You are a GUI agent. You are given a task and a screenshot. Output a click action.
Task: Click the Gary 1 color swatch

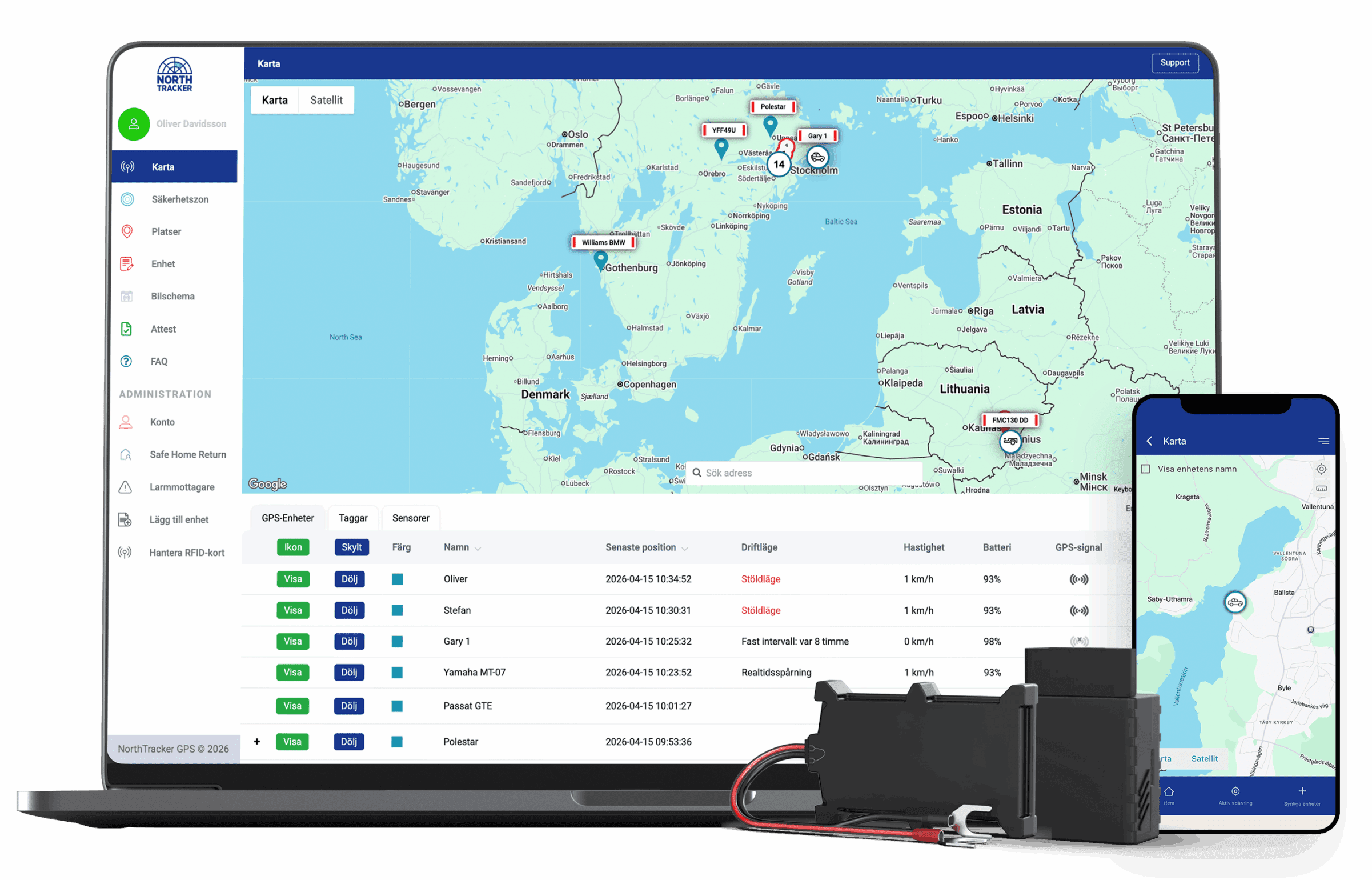[x=397, y=641]
